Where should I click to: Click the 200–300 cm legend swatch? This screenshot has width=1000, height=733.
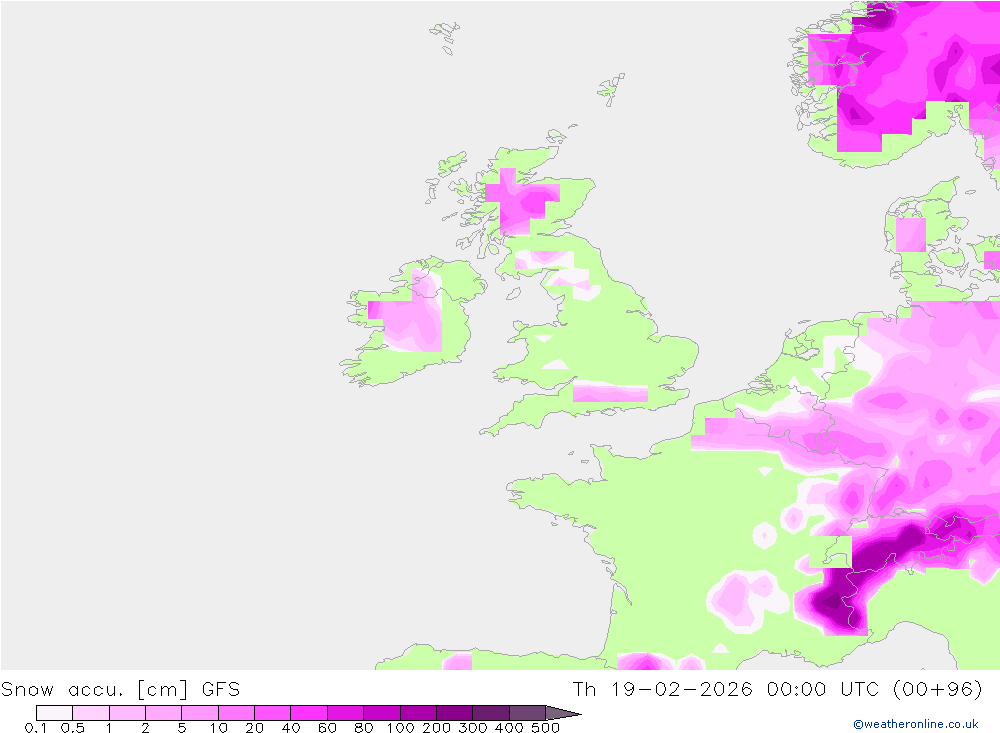tap(455, 713)
